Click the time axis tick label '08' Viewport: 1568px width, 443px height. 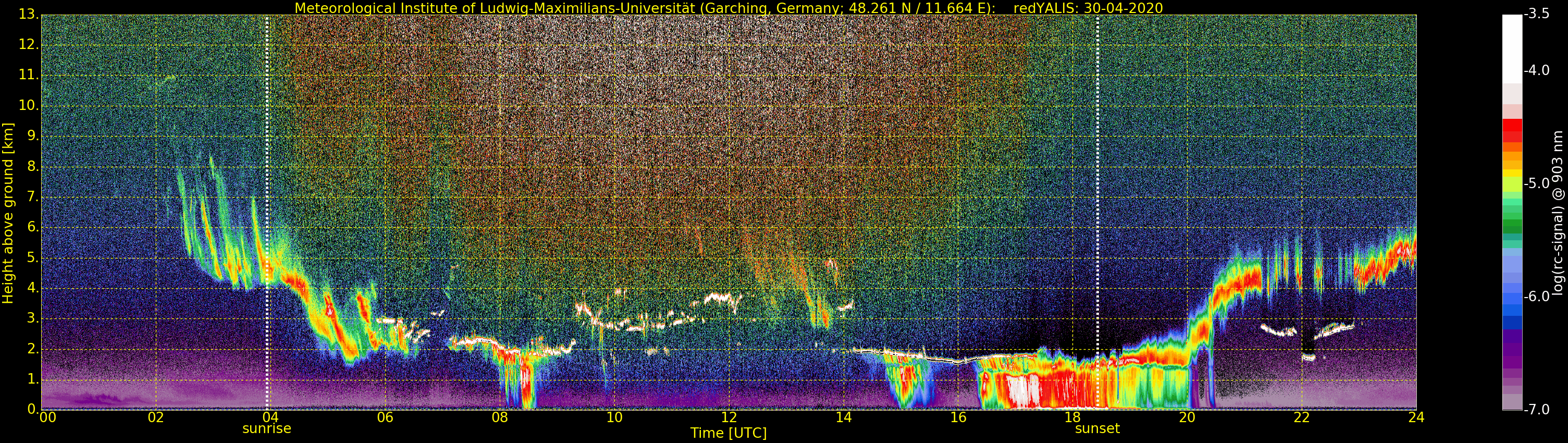[500, 417]
